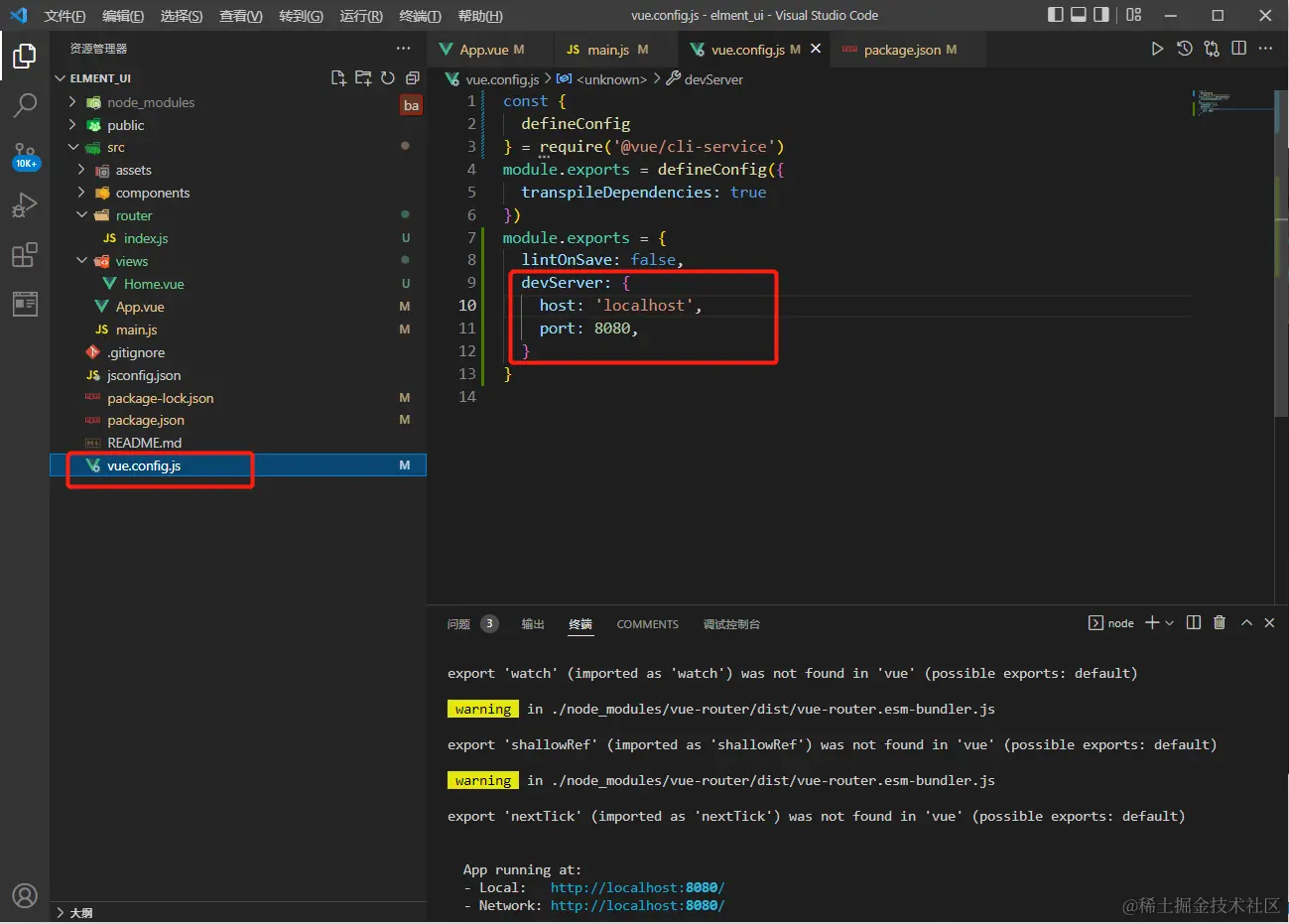Close the vue.config.js editor tab

pos(816,49)
